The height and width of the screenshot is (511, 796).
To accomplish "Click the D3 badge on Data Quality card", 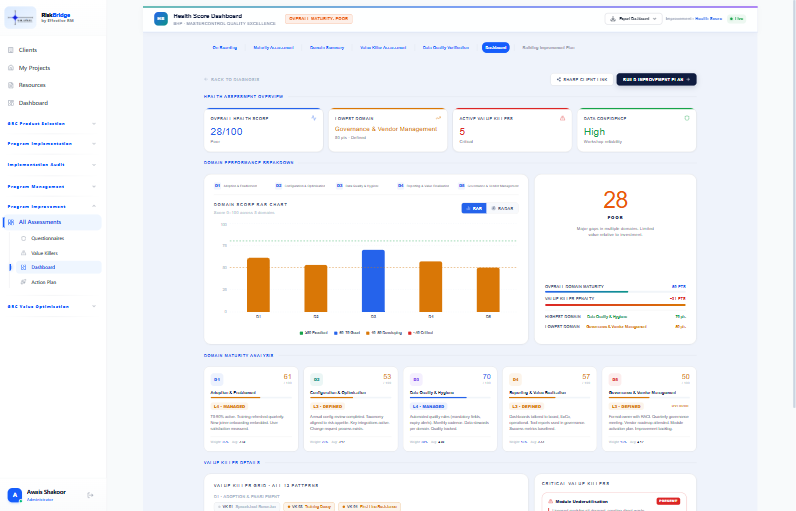I will coord(416,380).
